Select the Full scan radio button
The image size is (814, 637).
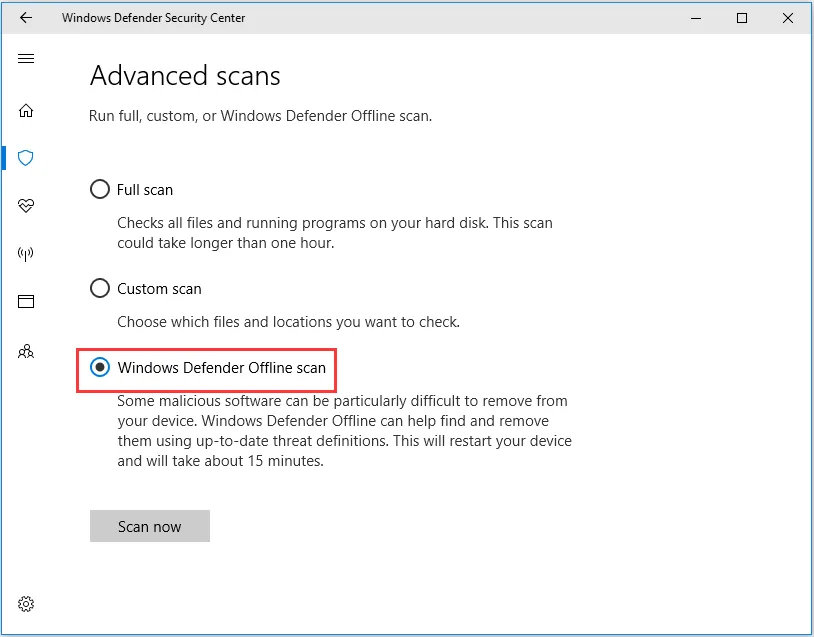tap(100, 189)
